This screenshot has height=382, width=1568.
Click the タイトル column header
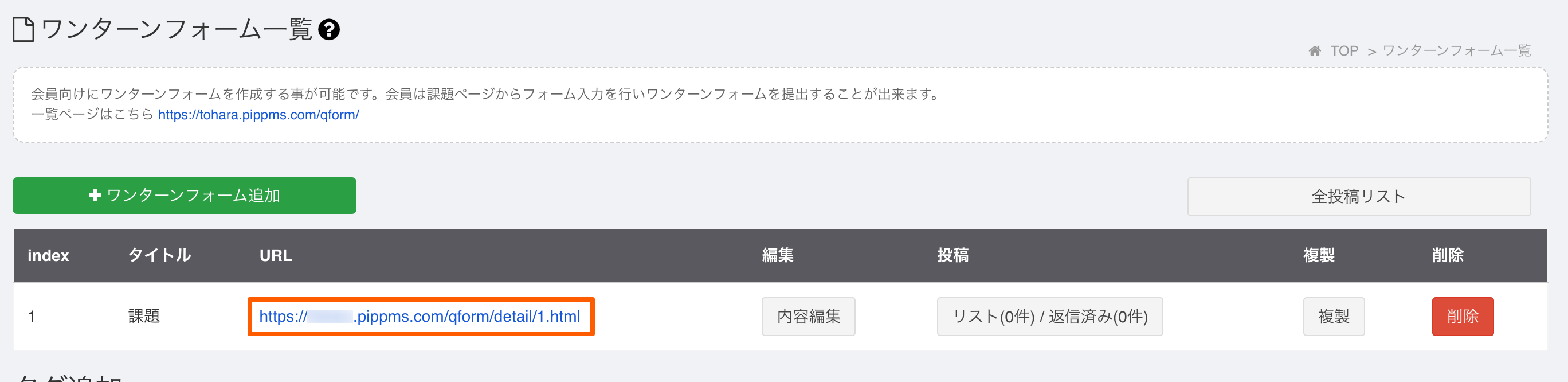159,255
